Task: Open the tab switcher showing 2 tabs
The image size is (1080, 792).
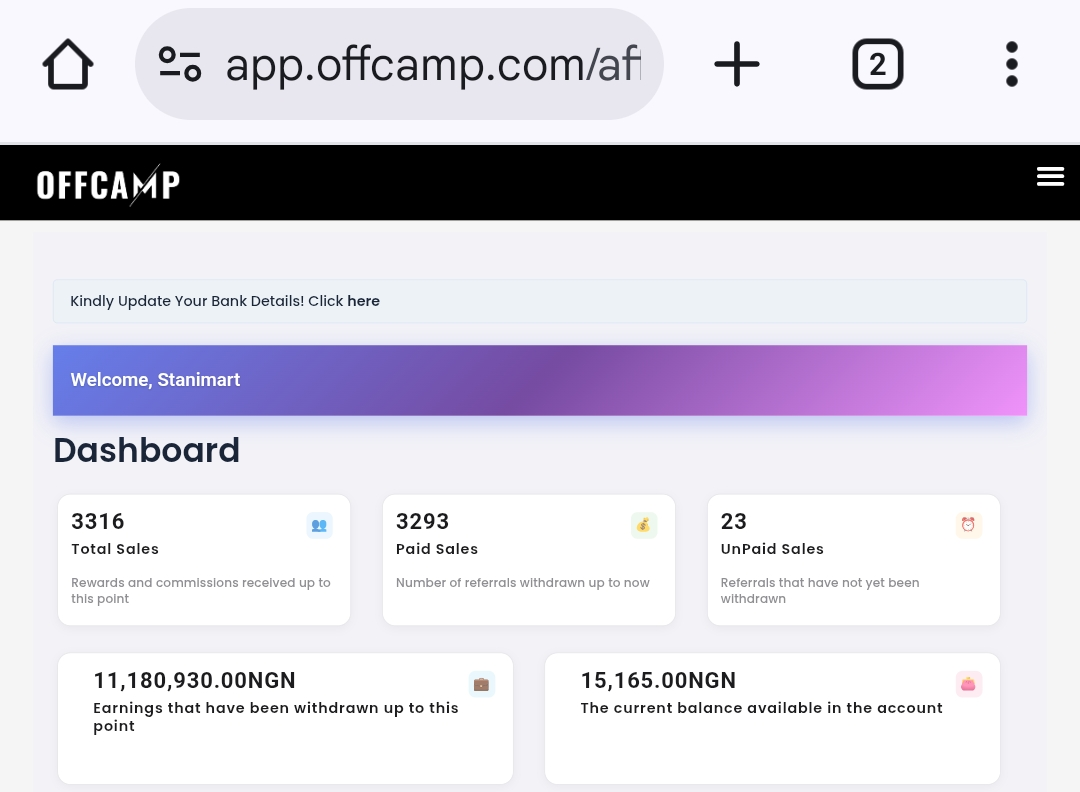Action: pyautogui.click(x=877, y=65)
